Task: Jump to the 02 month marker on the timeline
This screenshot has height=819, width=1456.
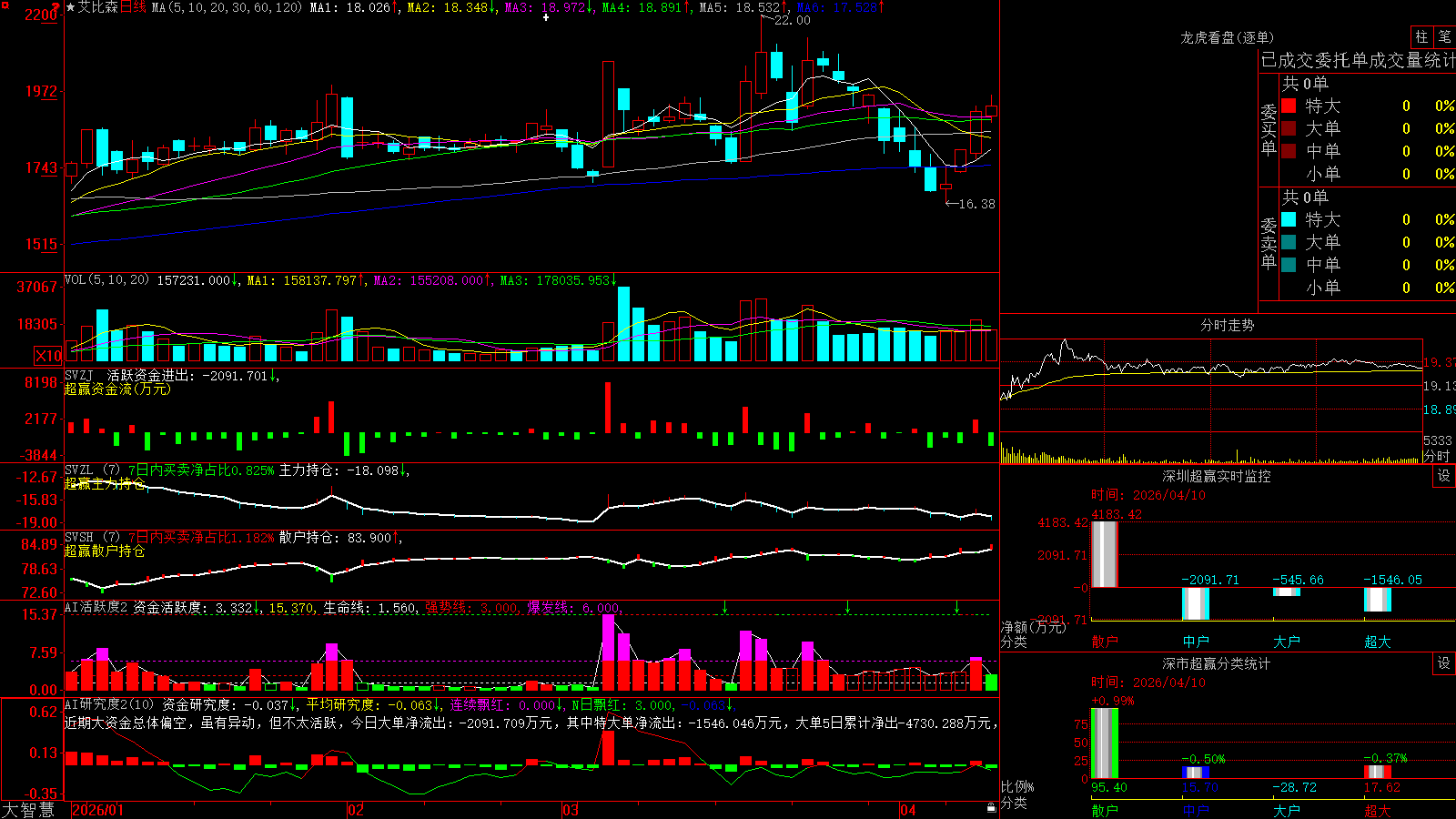Action: coord(356,810)
